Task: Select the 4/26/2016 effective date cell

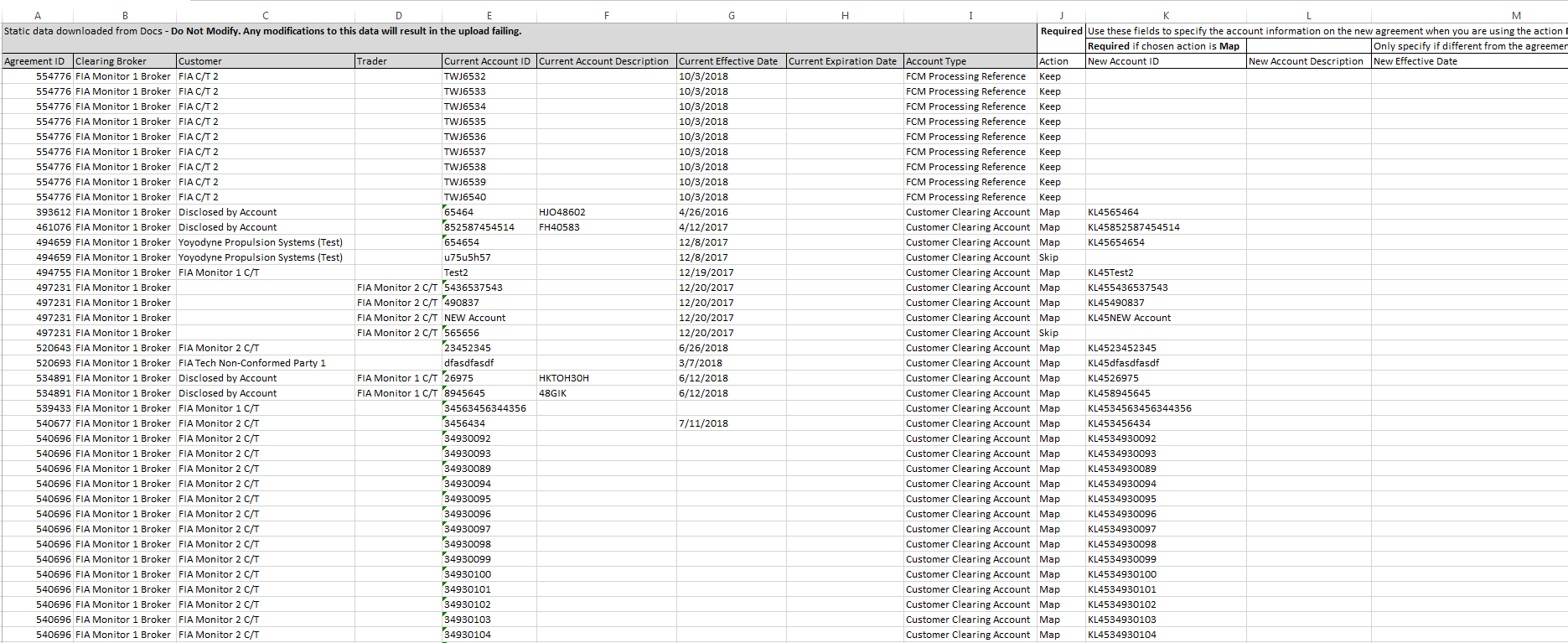Action: click(x=732, y=212)
